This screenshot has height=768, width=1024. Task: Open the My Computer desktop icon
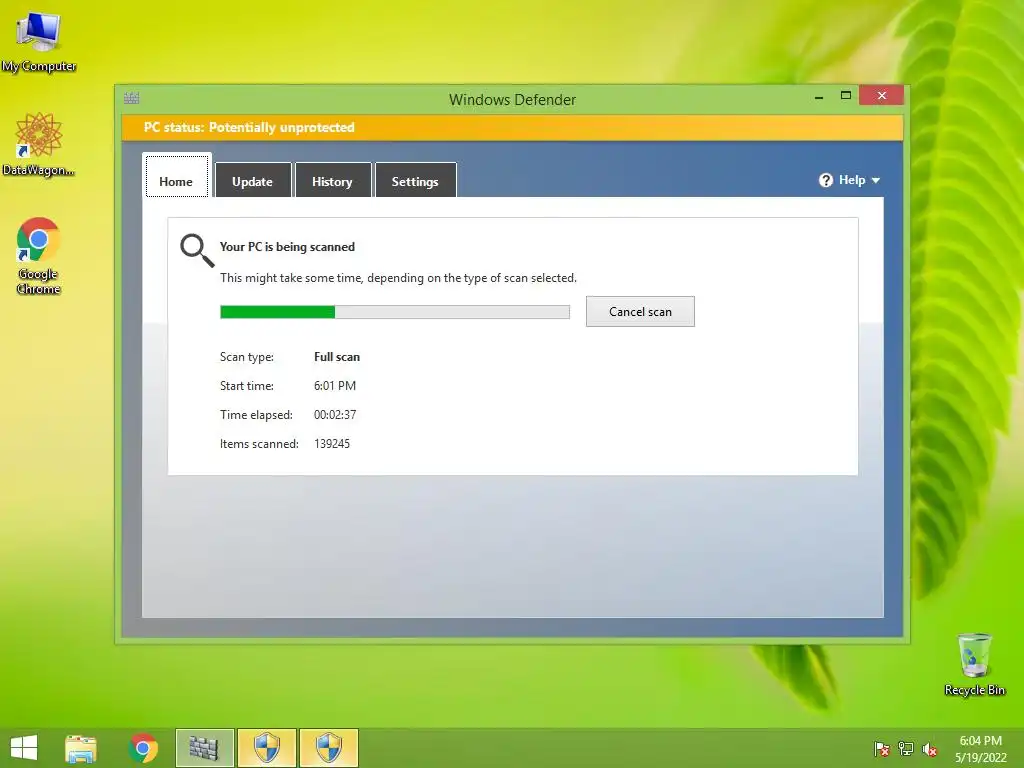(x=39, y=40)
